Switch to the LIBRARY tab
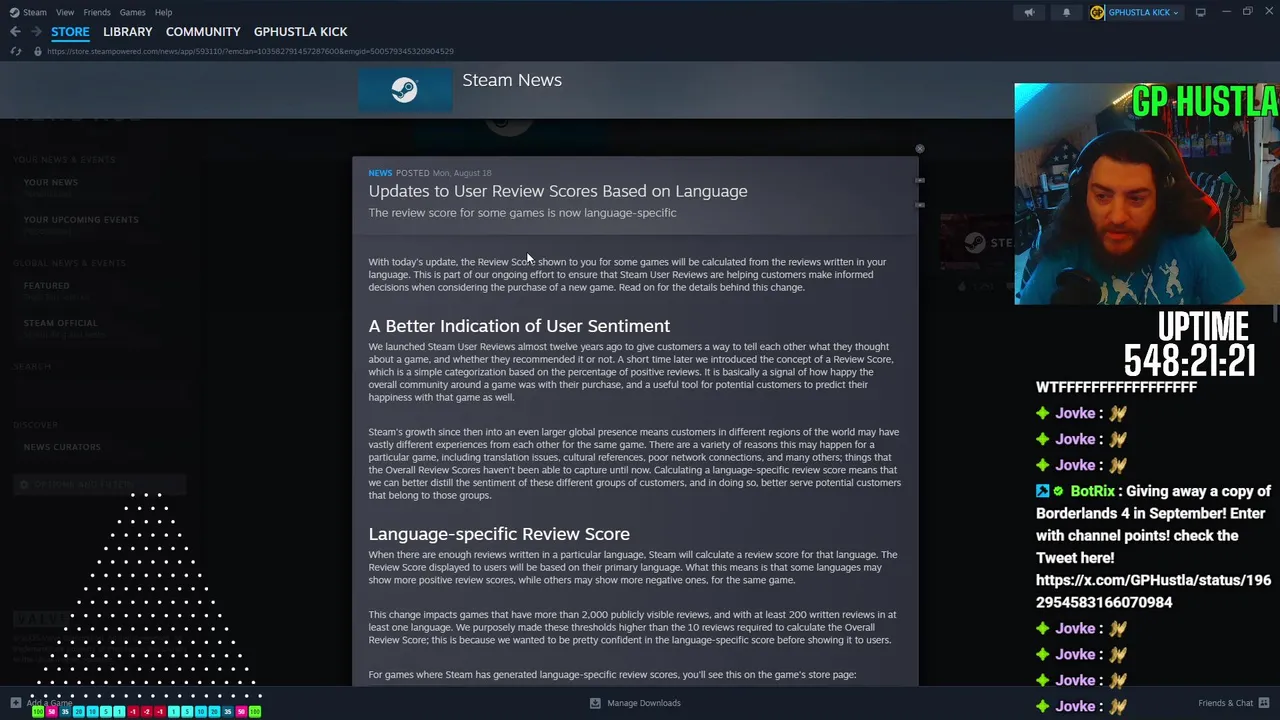Viewport: 1280px width, 720px height. coord(128,32)
